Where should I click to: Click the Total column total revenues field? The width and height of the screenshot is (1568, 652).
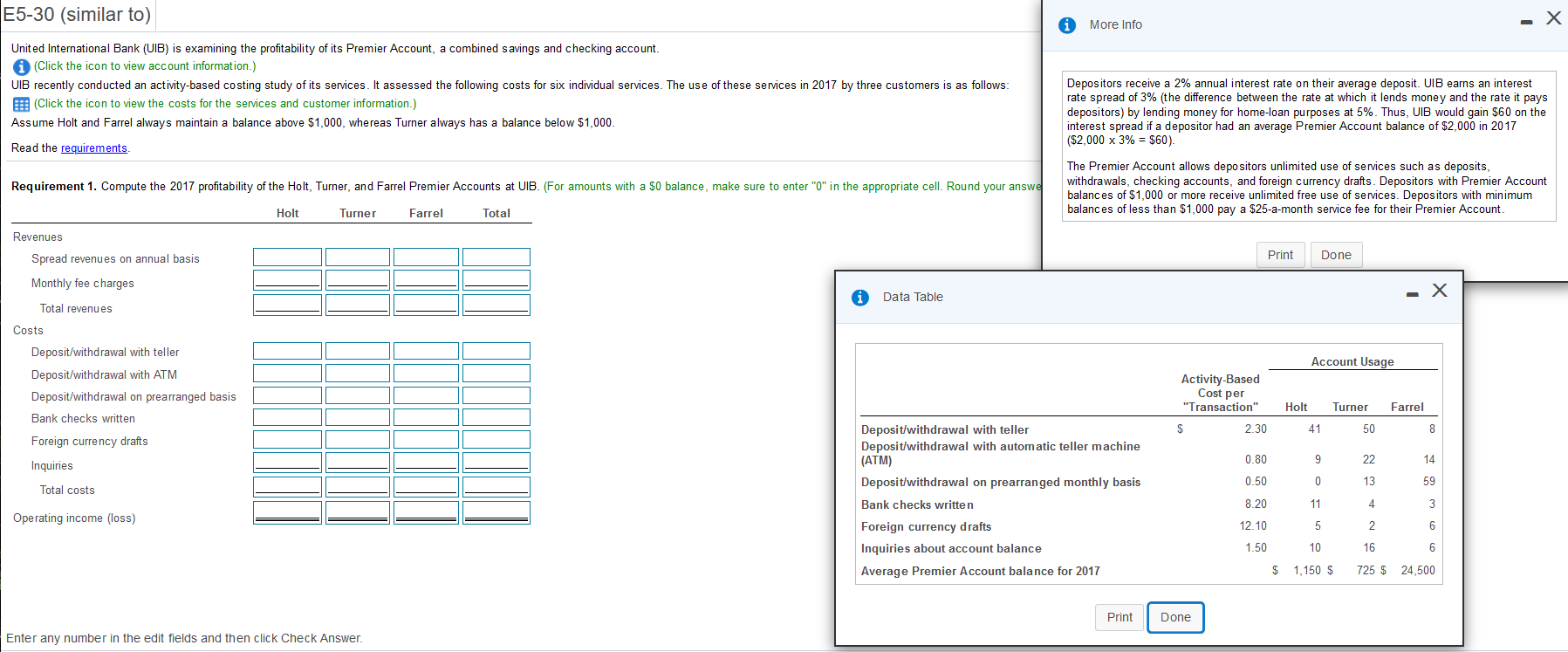pos(496,305)
